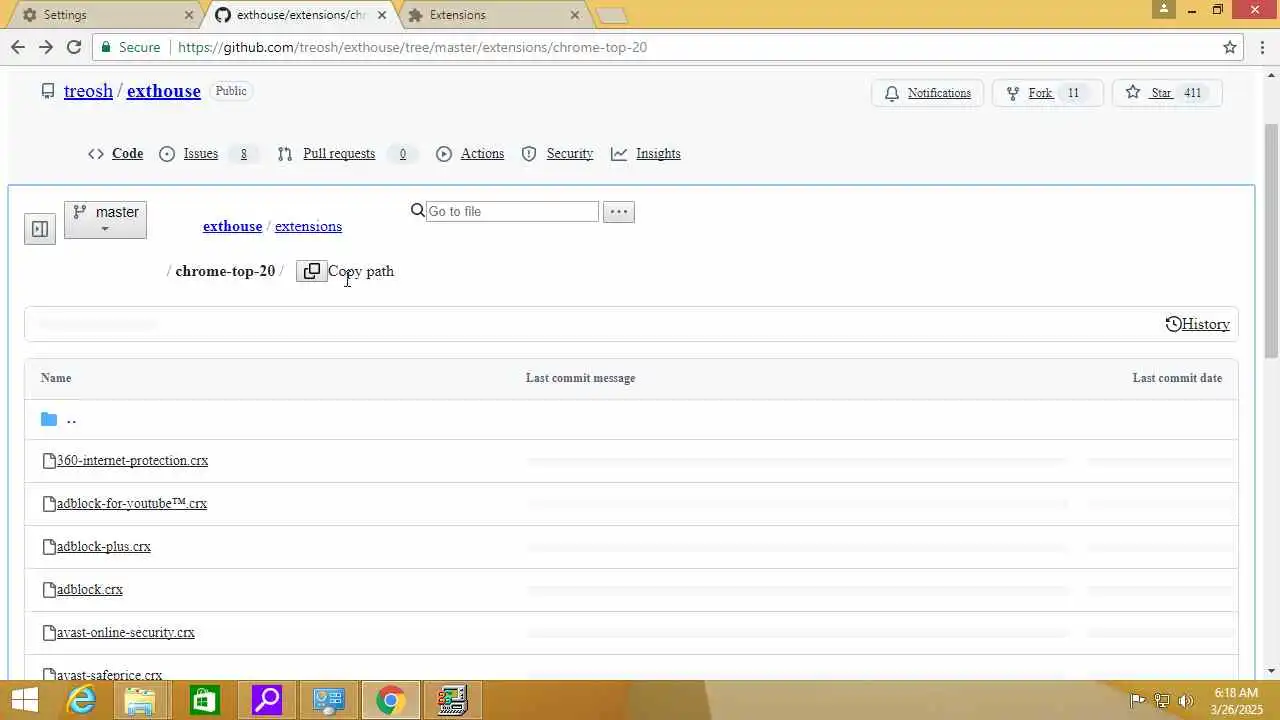Screen dimensions: 1280x720
Task: Click the Insights graph icon
Action: pos(619,154)
